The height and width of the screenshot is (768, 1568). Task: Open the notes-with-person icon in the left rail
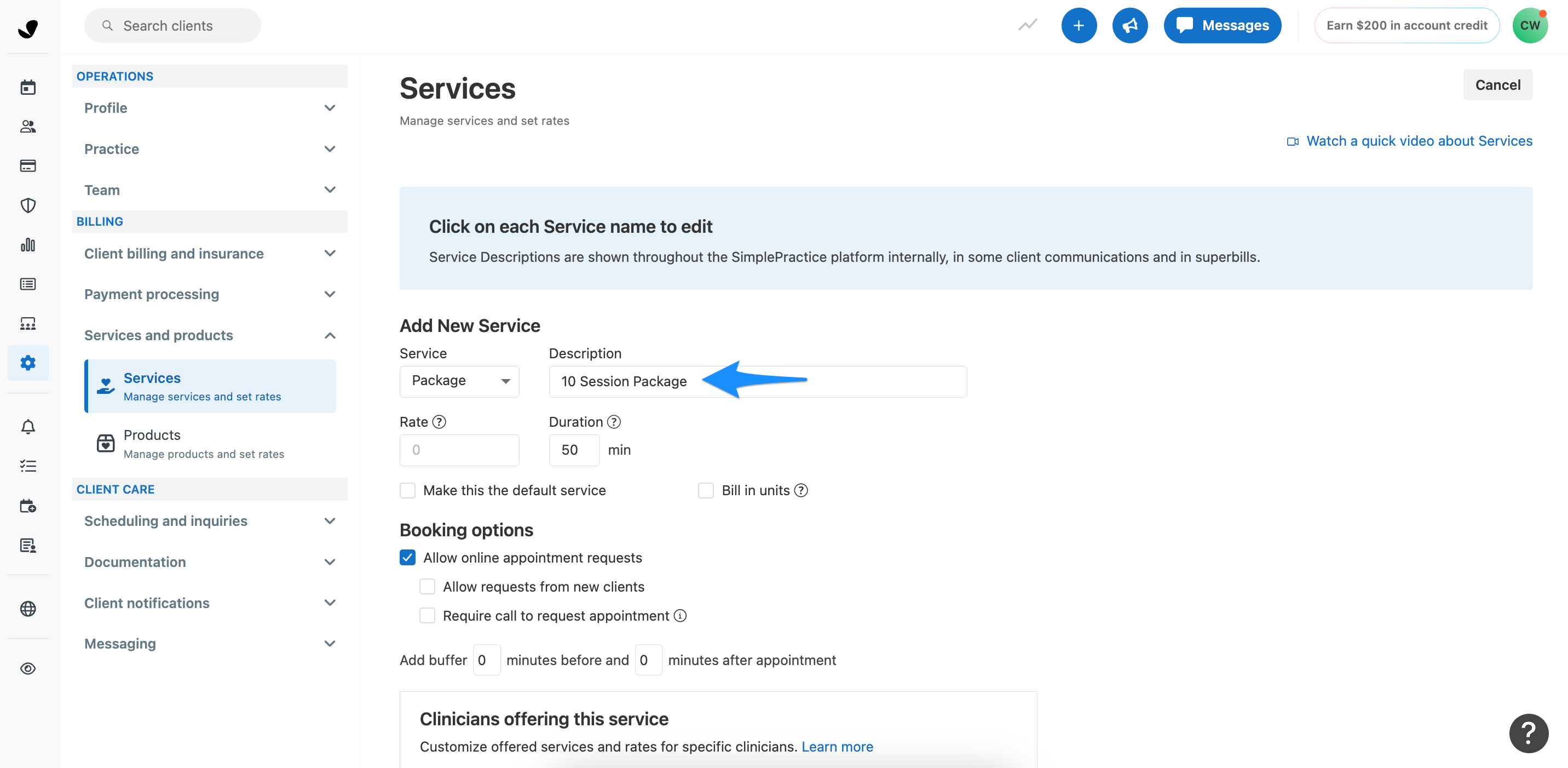pos(28,545)
